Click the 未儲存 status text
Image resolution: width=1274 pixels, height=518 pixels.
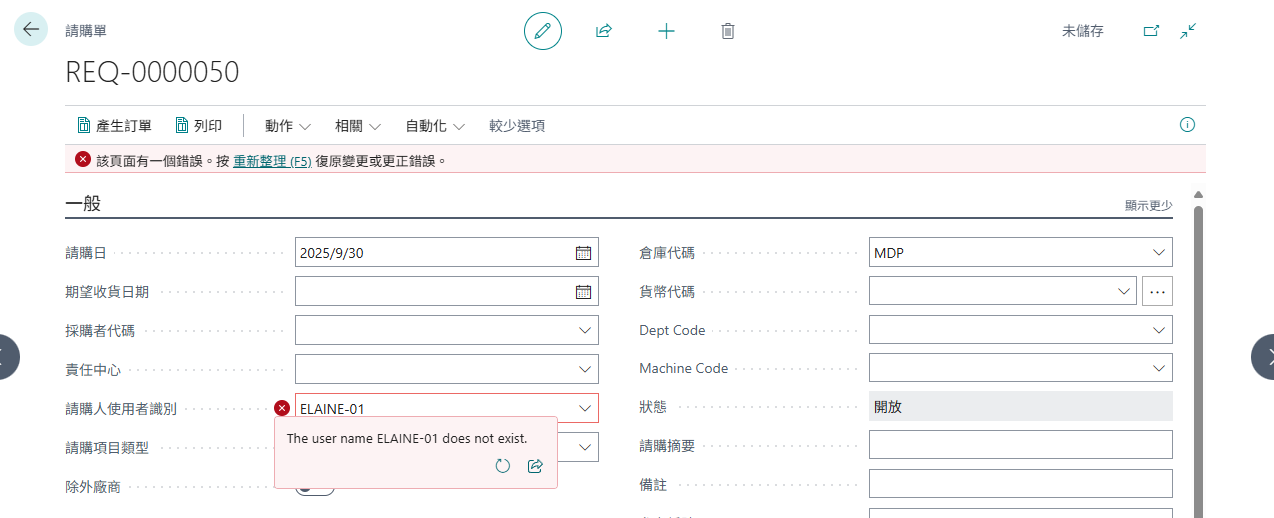click(x=1083, y=31)
